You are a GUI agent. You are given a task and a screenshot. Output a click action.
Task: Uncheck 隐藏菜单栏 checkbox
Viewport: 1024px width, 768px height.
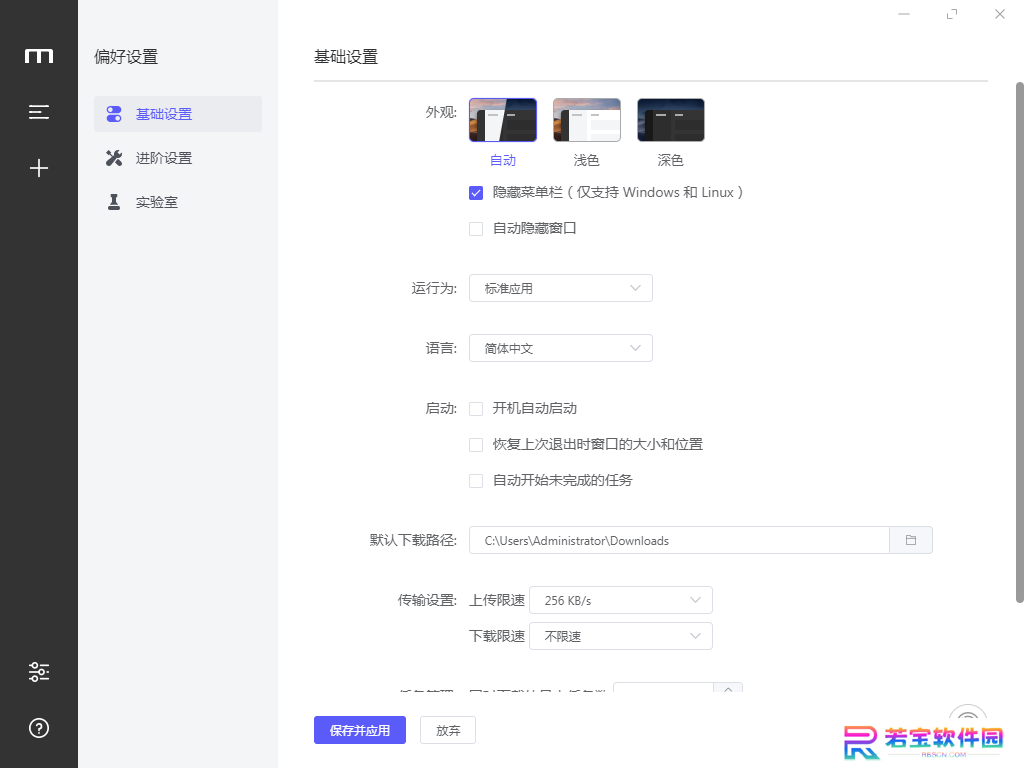[x=476, y=193]
